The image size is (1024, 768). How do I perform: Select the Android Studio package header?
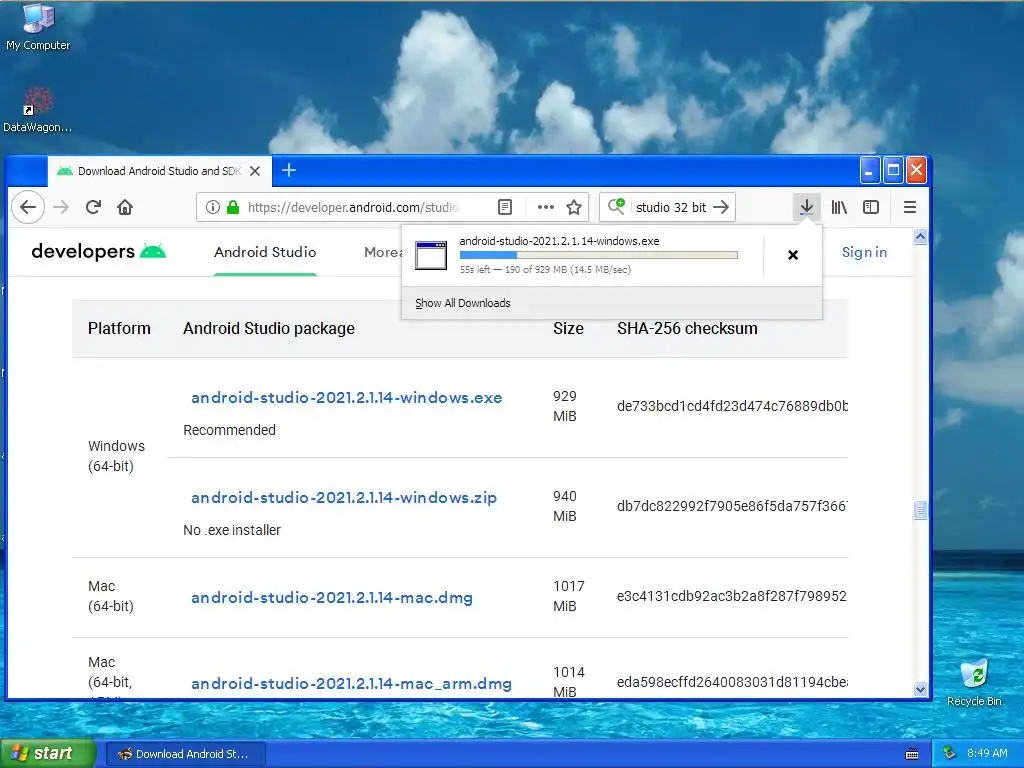click(x=268, y=328)
